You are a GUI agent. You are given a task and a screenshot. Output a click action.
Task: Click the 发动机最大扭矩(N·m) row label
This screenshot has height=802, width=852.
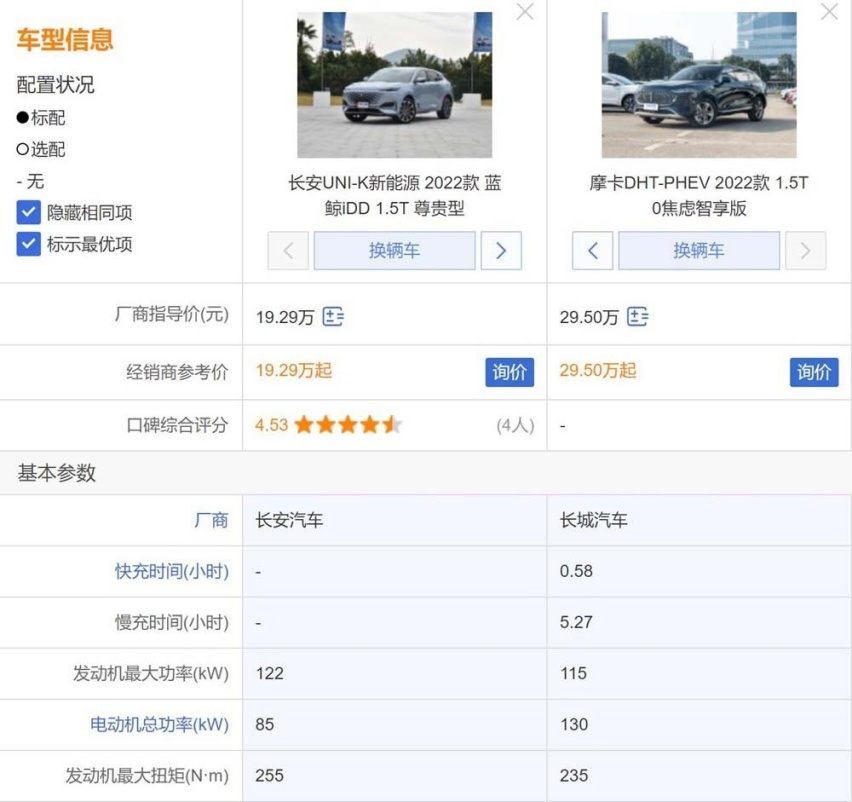point(147,776)
